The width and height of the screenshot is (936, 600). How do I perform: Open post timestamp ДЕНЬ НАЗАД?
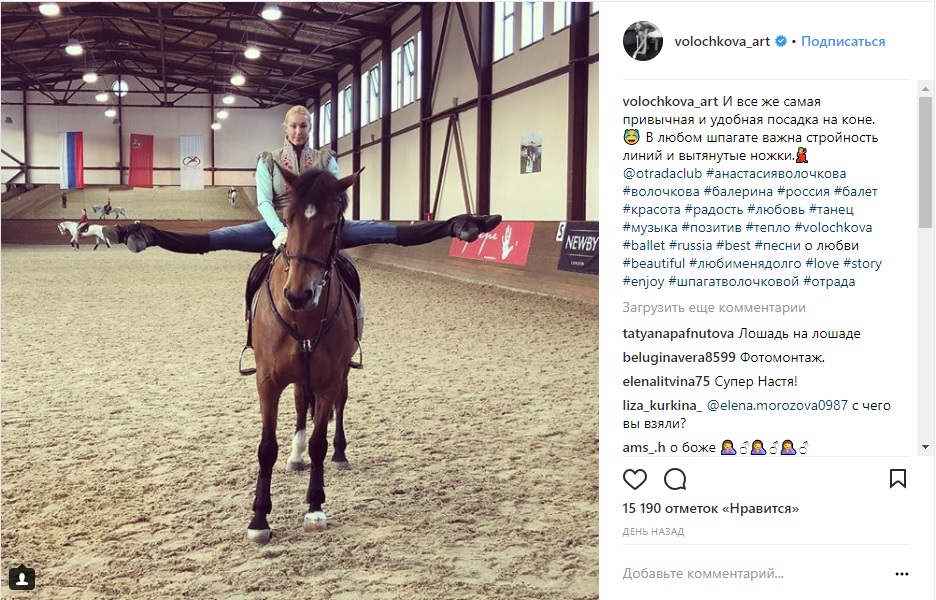[x=653, y=531]
